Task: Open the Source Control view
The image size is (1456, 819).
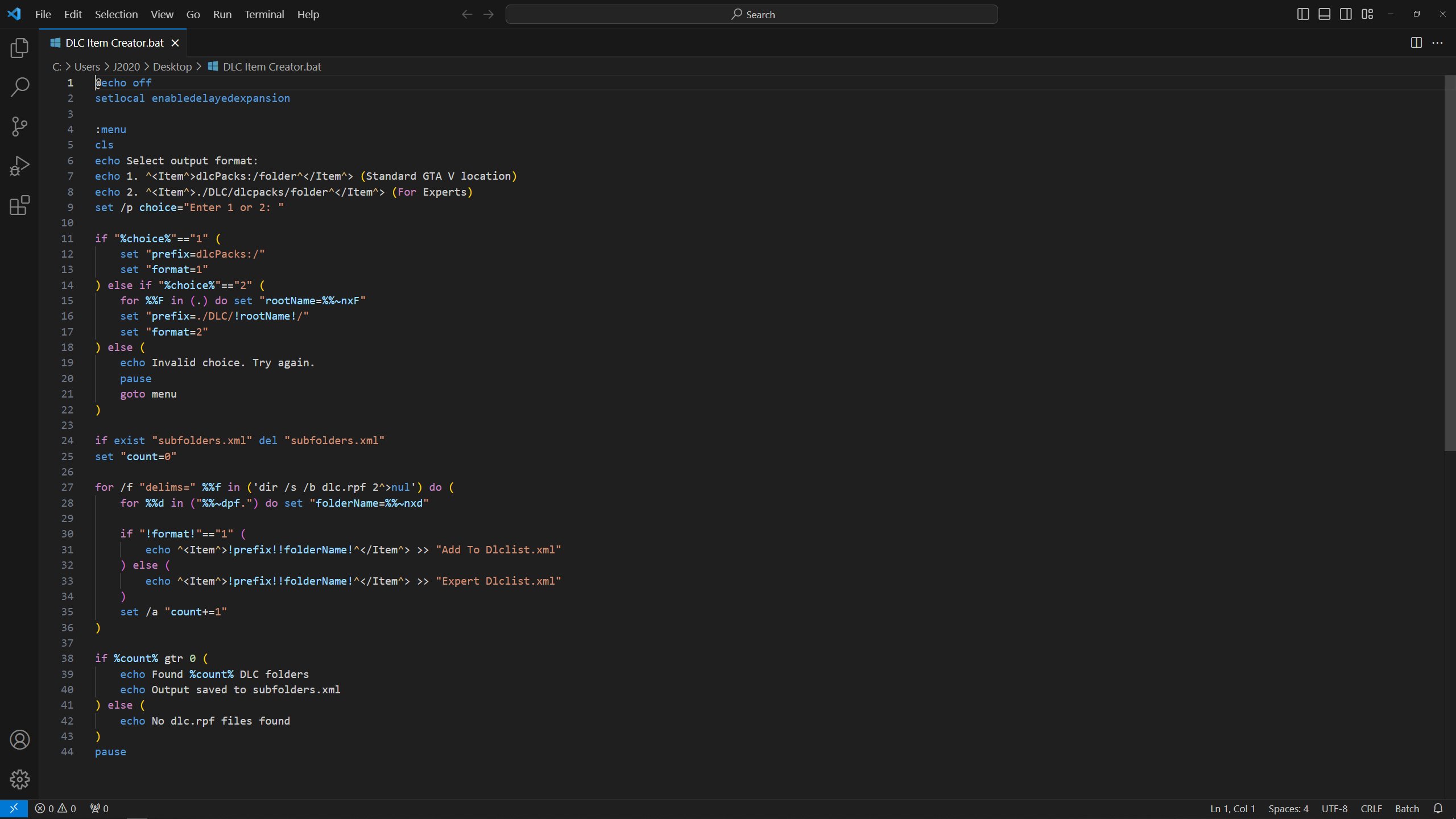Action: [19, 126]
